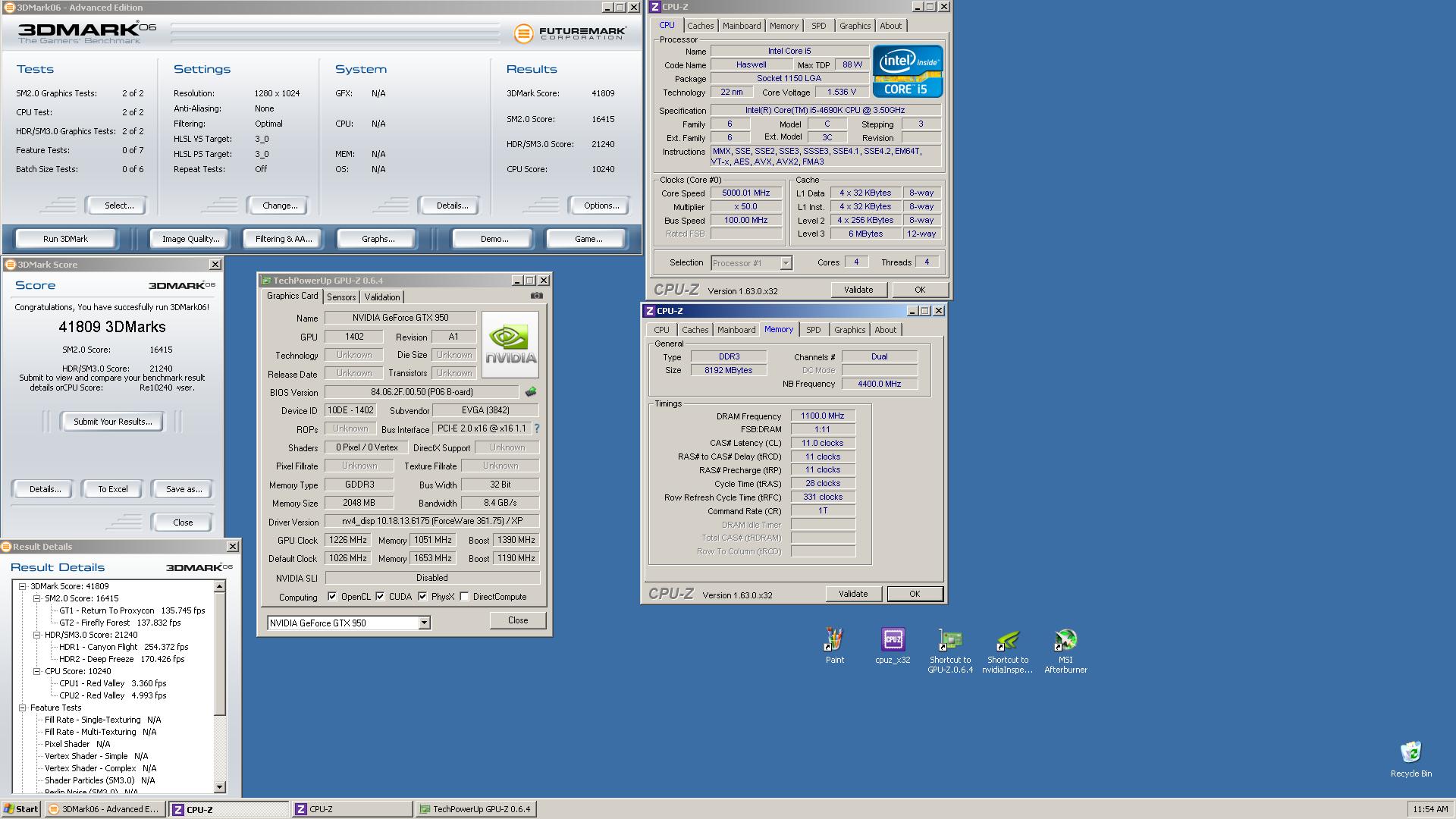Click Validate in top CPU-Z window
The image size is (1456, 819).
(x=858, y=290)
